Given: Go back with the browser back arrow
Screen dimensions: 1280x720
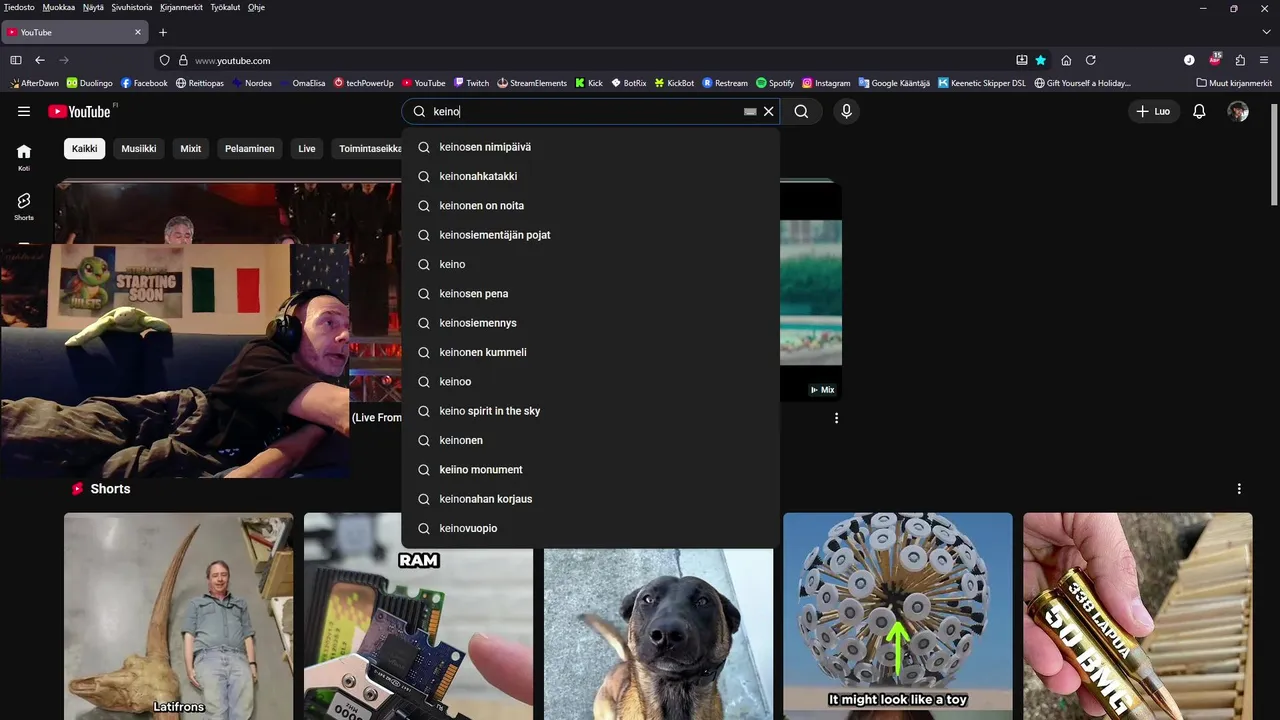Looking at the screenshot, I should pos(40,60).
